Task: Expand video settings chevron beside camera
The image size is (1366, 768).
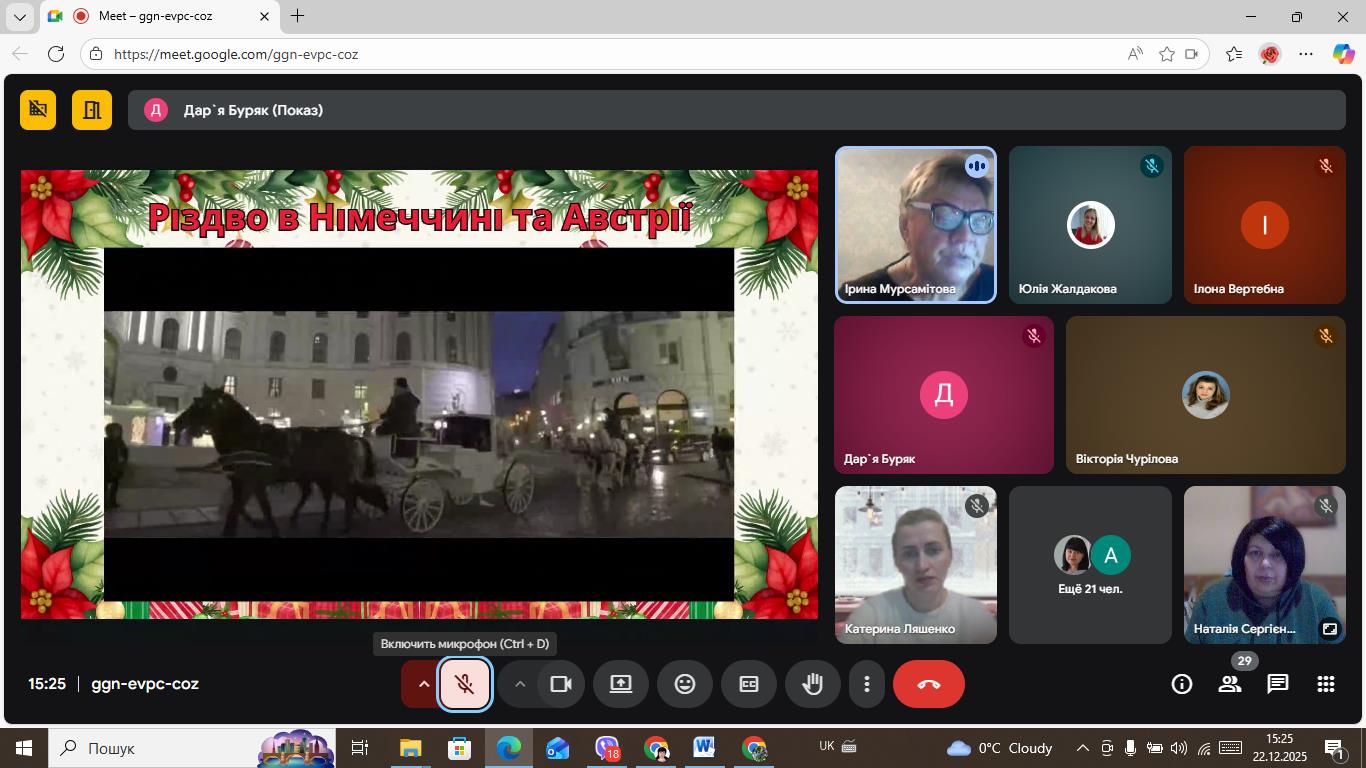Action: (x=519, y=684)
